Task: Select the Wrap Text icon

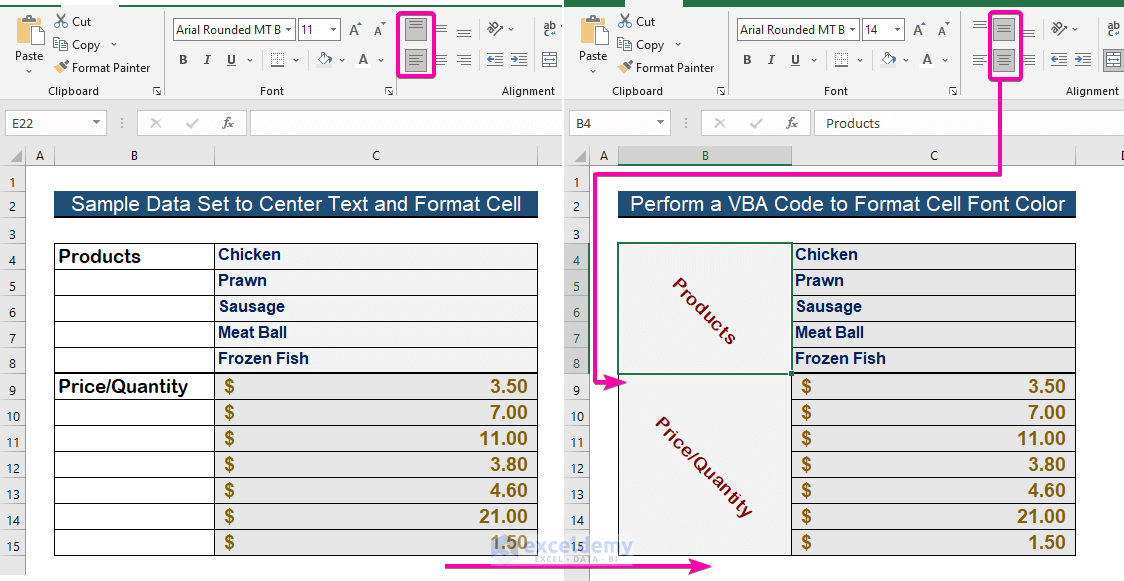Action: pos(549,27)
